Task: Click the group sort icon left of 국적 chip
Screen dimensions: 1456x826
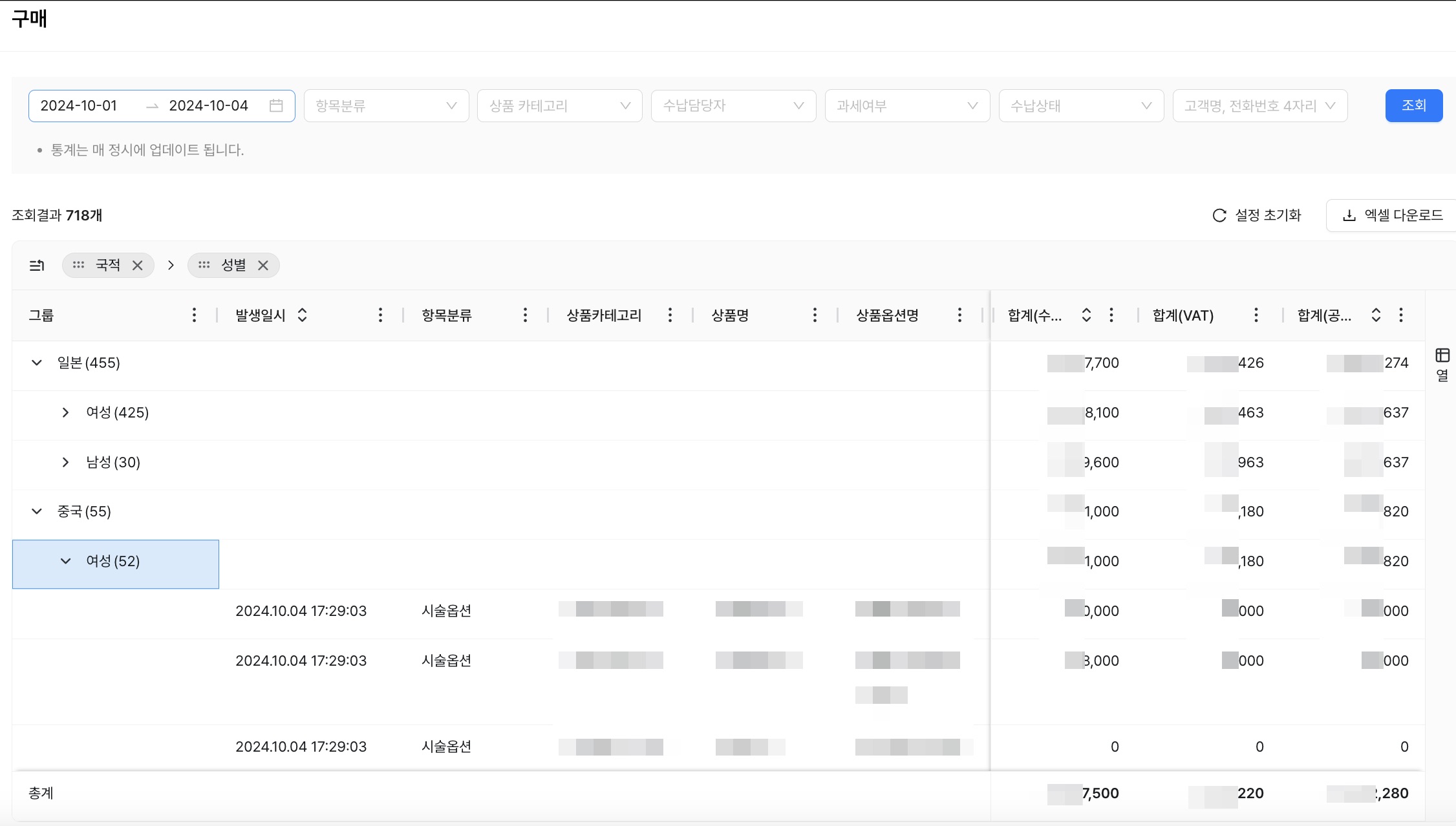Action: [37, 265]
